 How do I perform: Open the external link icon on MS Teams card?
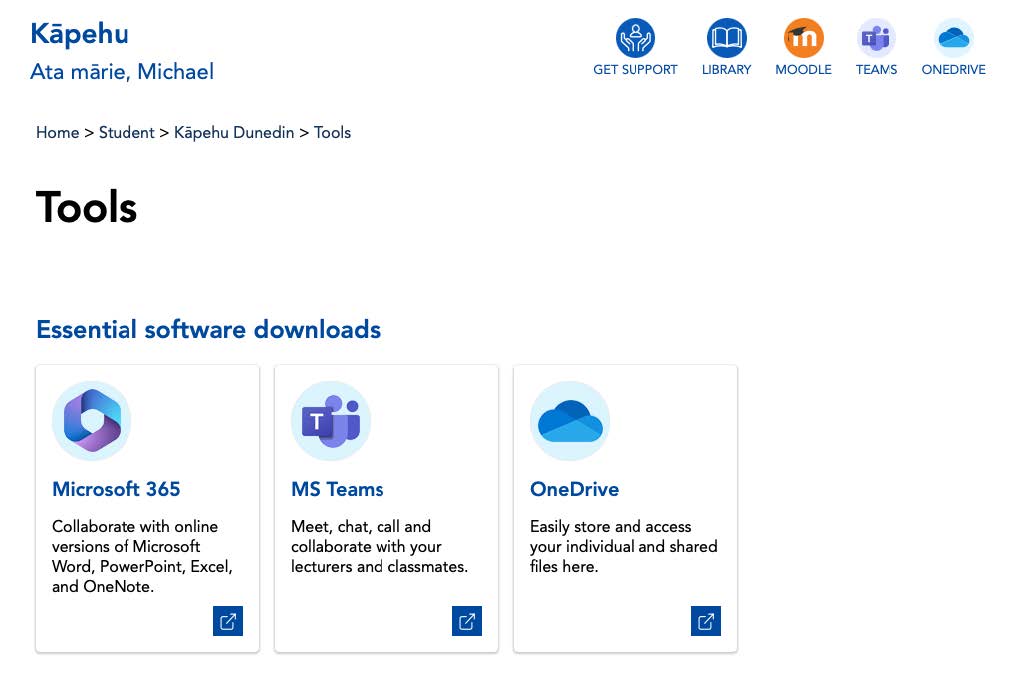tap(467, 620)
